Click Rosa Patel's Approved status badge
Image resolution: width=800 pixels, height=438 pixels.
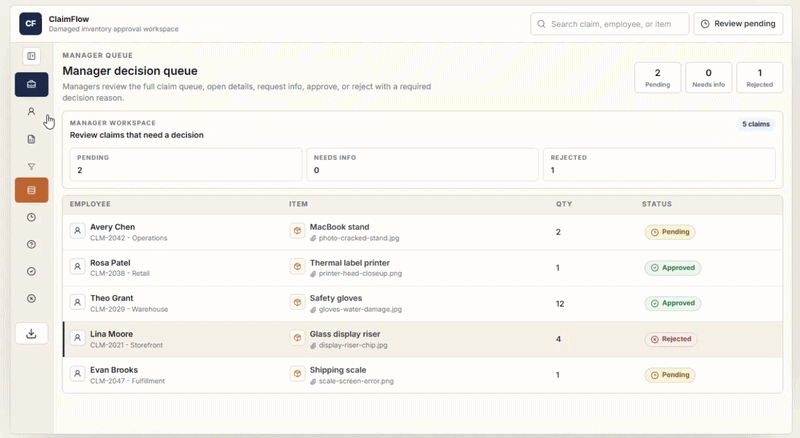tap(672, 267)
